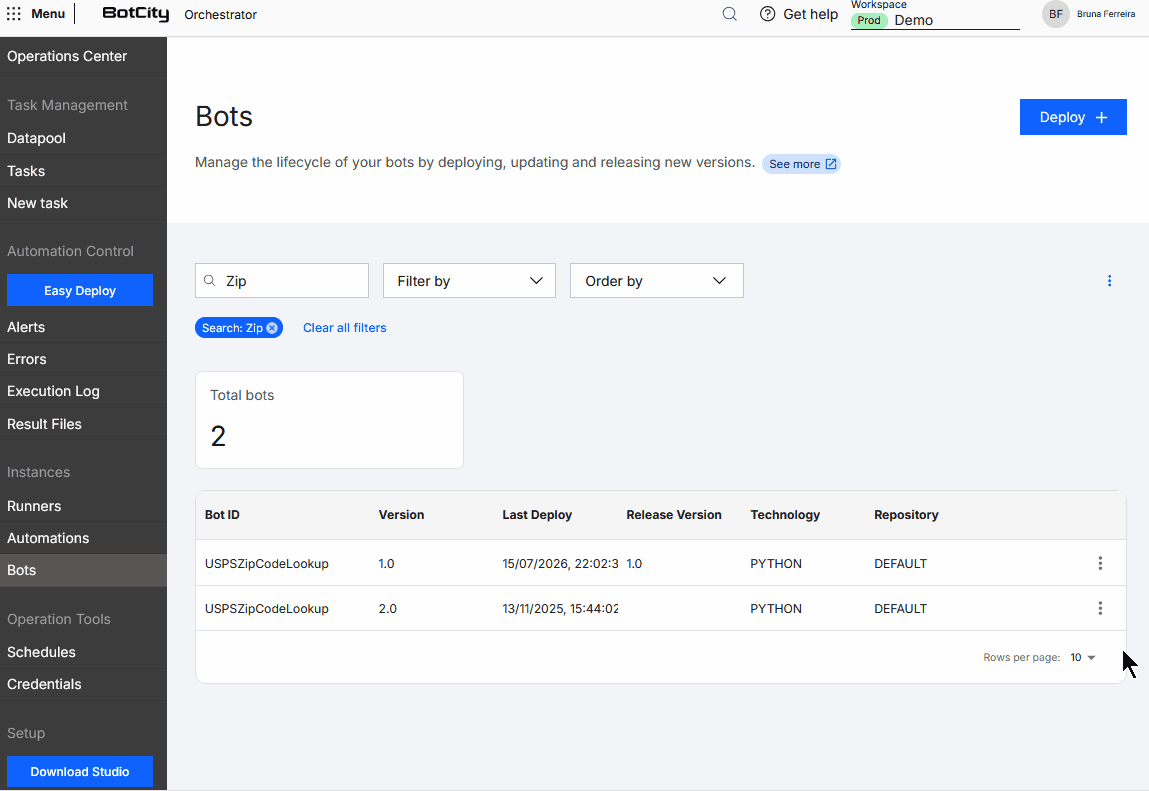Click the blue Deploy button
The width and height of the screenshot is (1149, 791).
(1073, 117)
